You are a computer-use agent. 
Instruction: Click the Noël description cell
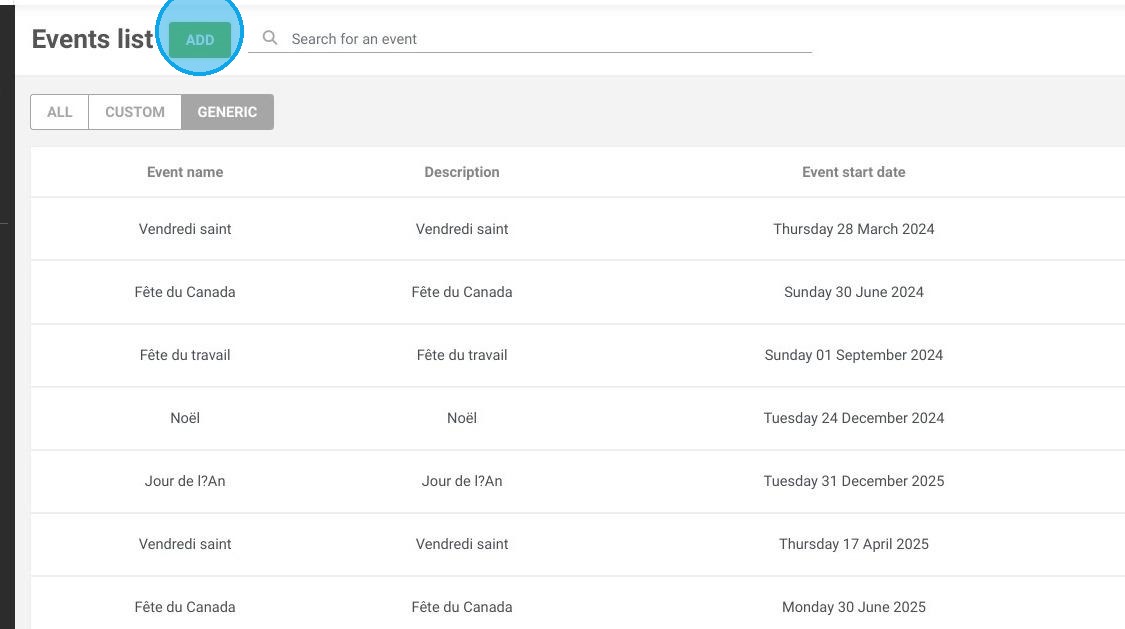pyautogui.click(x=462, y=418)
